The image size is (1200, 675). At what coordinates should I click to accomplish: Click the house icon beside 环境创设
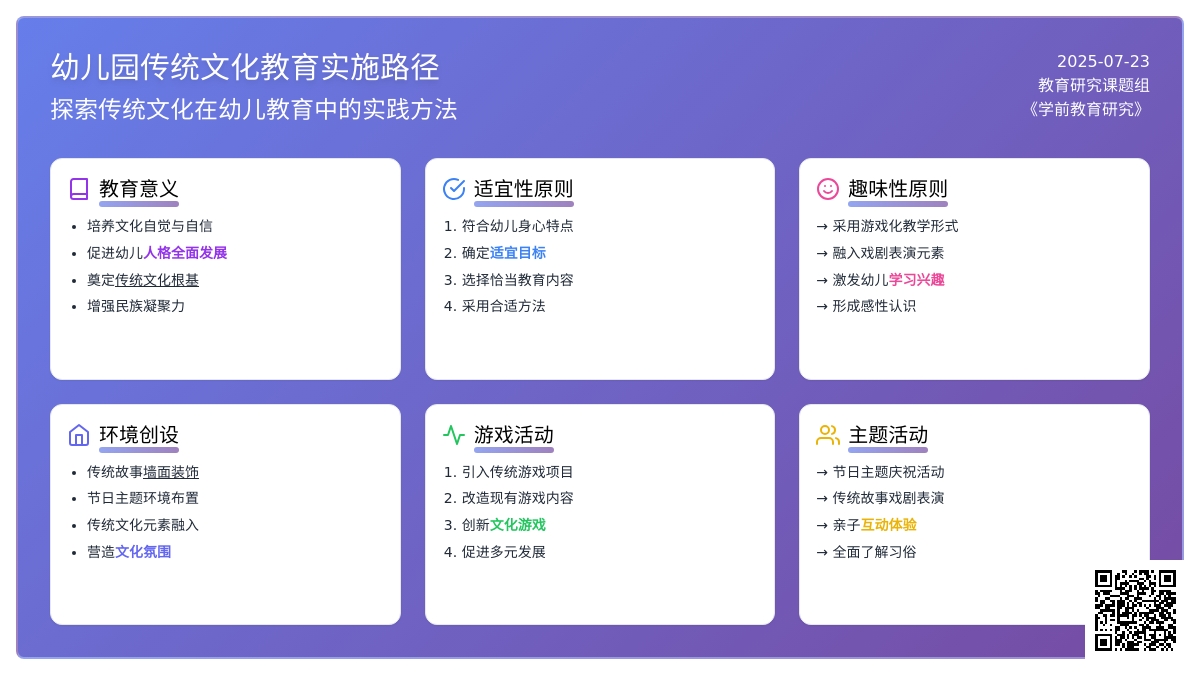click(x=79, y=435)
